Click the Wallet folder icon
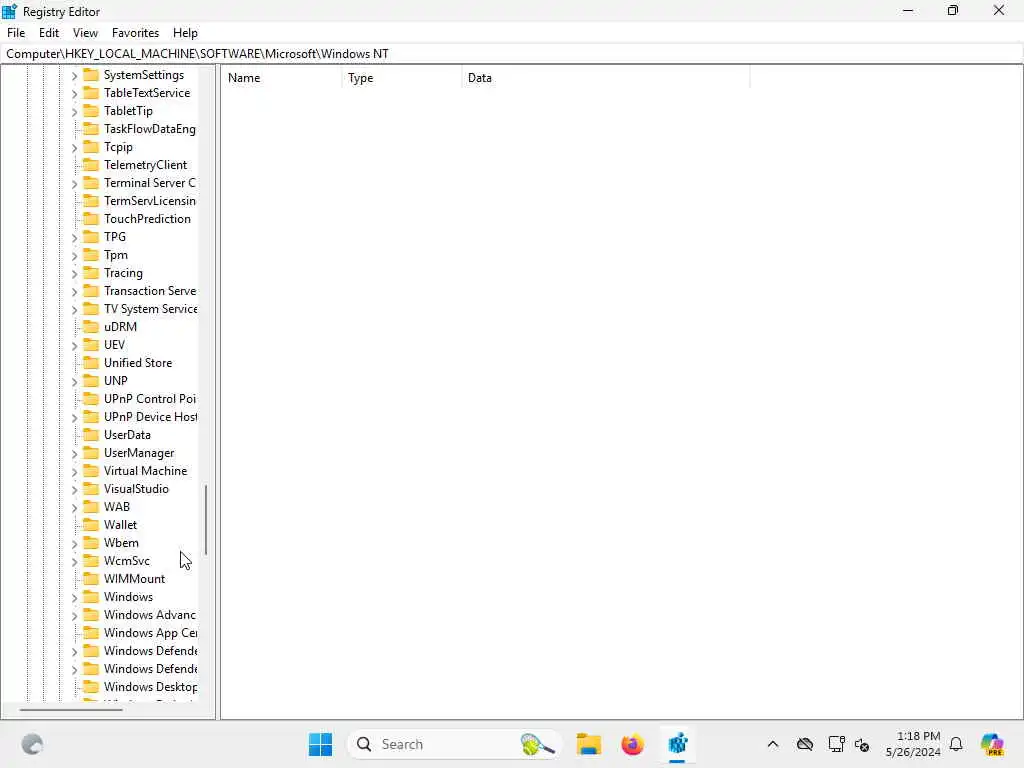Screen dimensions: 1024x768 tap(91, 524)
